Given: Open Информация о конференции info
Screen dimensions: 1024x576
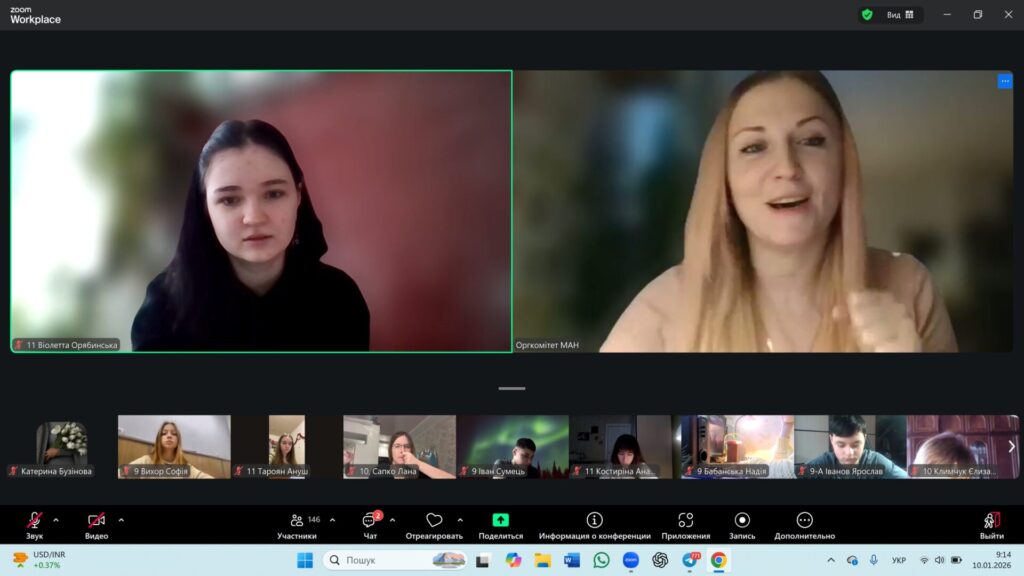Looking at the screenshot, I should point(594,522).
